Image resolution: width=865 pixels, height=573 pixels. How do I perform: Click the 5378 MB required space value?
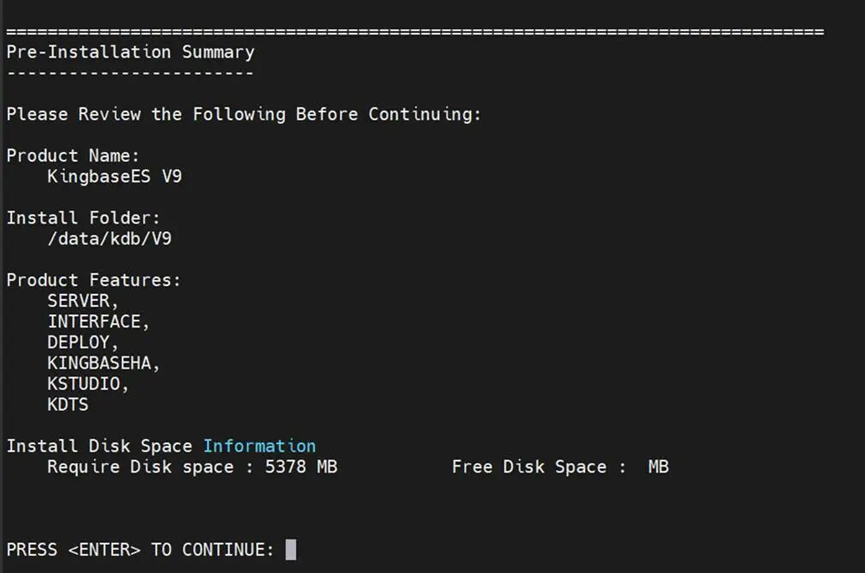(x=301, y=467)
